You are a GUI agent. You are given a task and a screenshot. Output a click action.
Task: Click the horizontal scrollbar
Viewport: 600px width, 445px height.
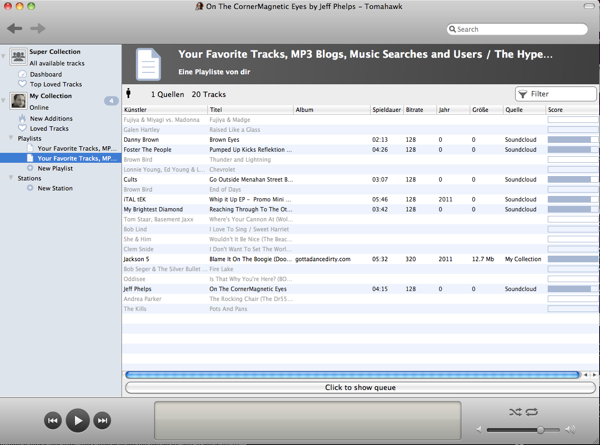tap(352, 375)
